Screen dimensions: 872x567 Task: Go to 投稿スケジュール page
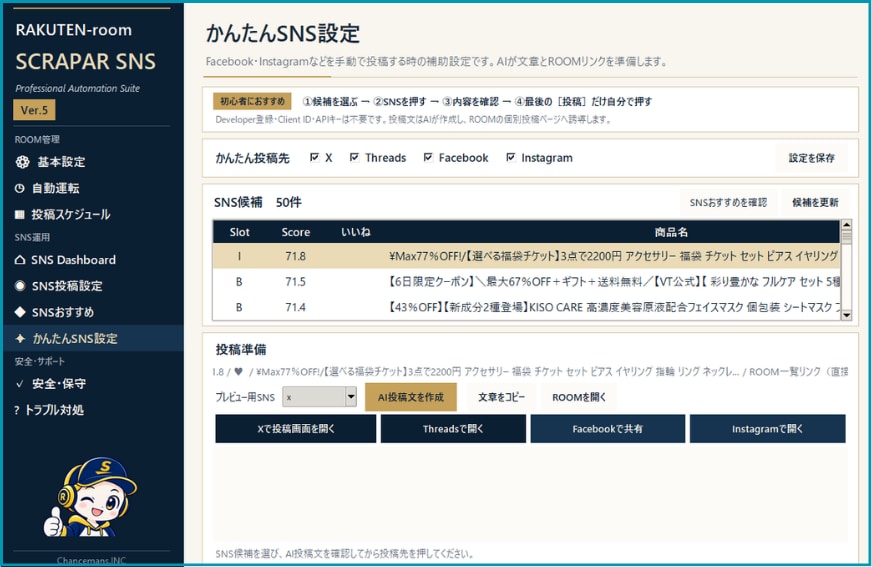pyautogui.click(x=93, y=215)
